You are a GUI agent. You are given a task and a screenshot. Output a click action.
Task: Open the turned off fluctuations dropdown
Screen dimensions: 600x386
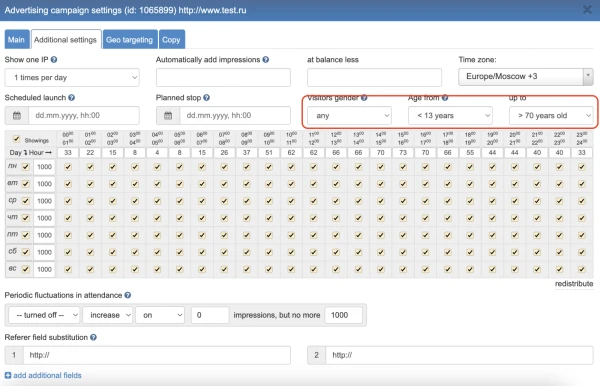(44, 315)
